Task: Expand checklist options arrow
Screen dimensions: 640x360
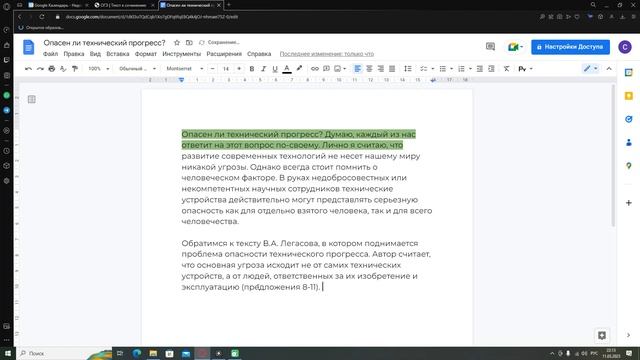Action: pyautogui.click(x=433, y=69)
